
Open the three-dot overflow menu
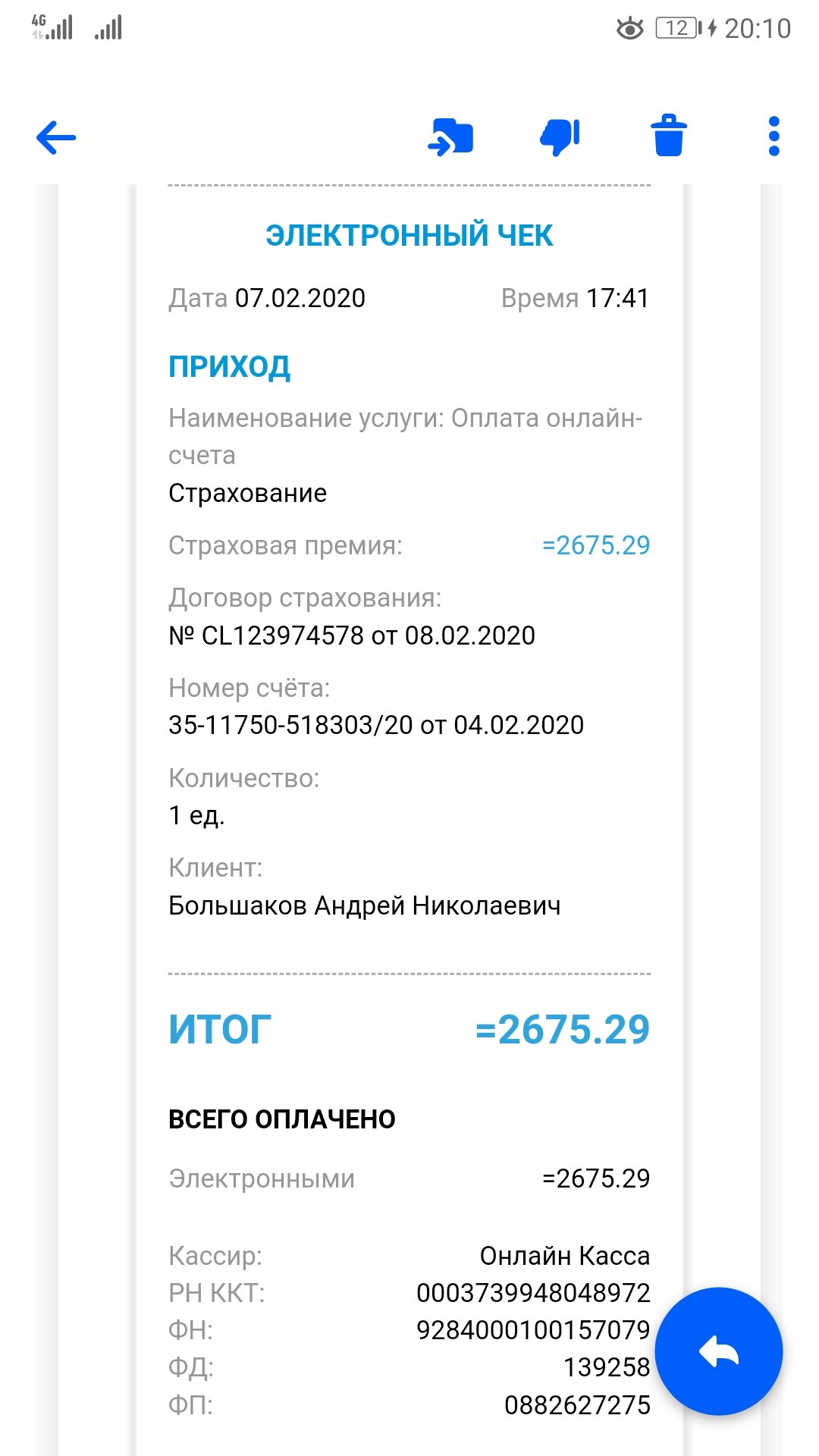[773, 136]
